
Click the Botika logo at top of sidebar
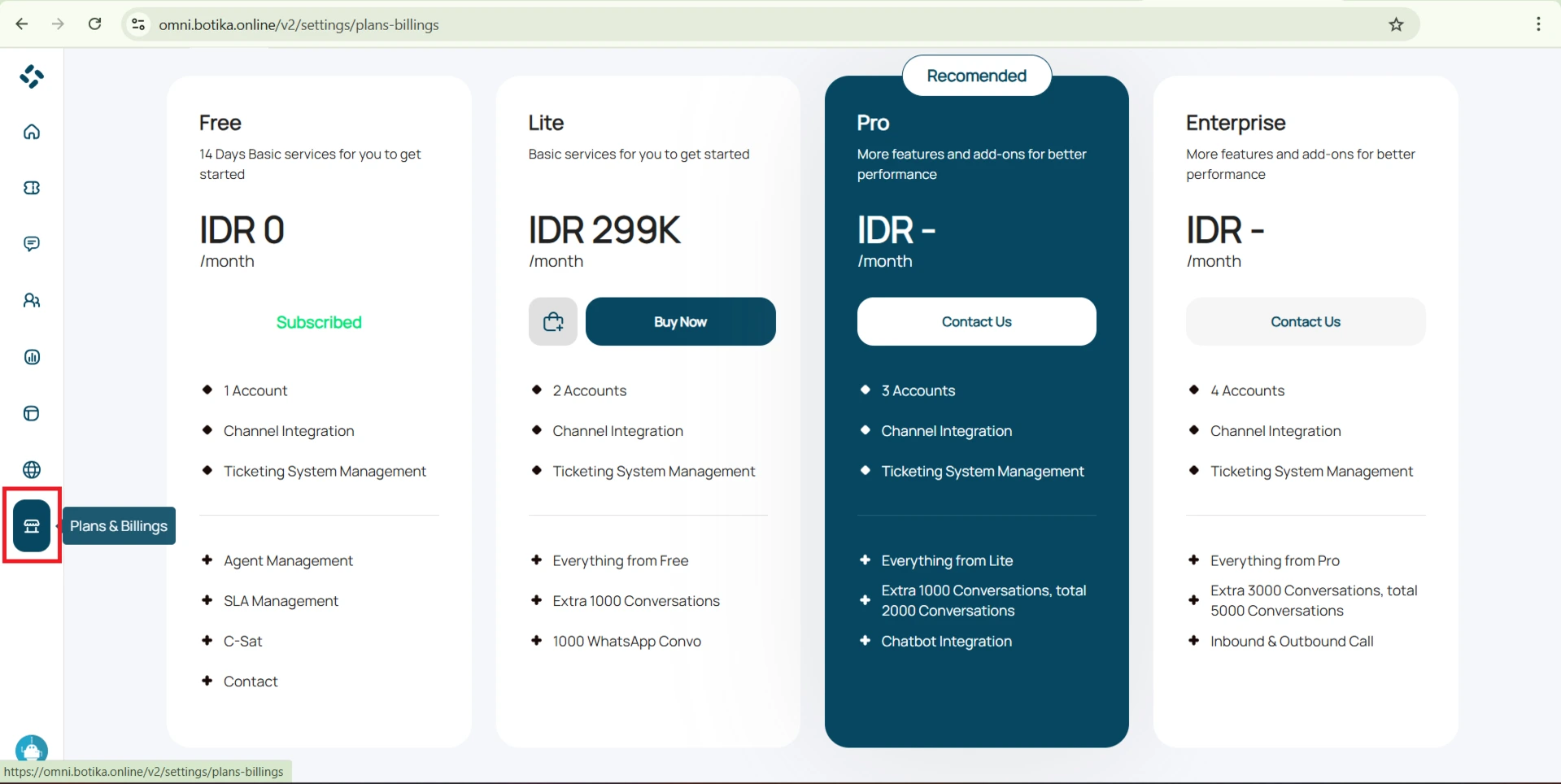(32, 76)
